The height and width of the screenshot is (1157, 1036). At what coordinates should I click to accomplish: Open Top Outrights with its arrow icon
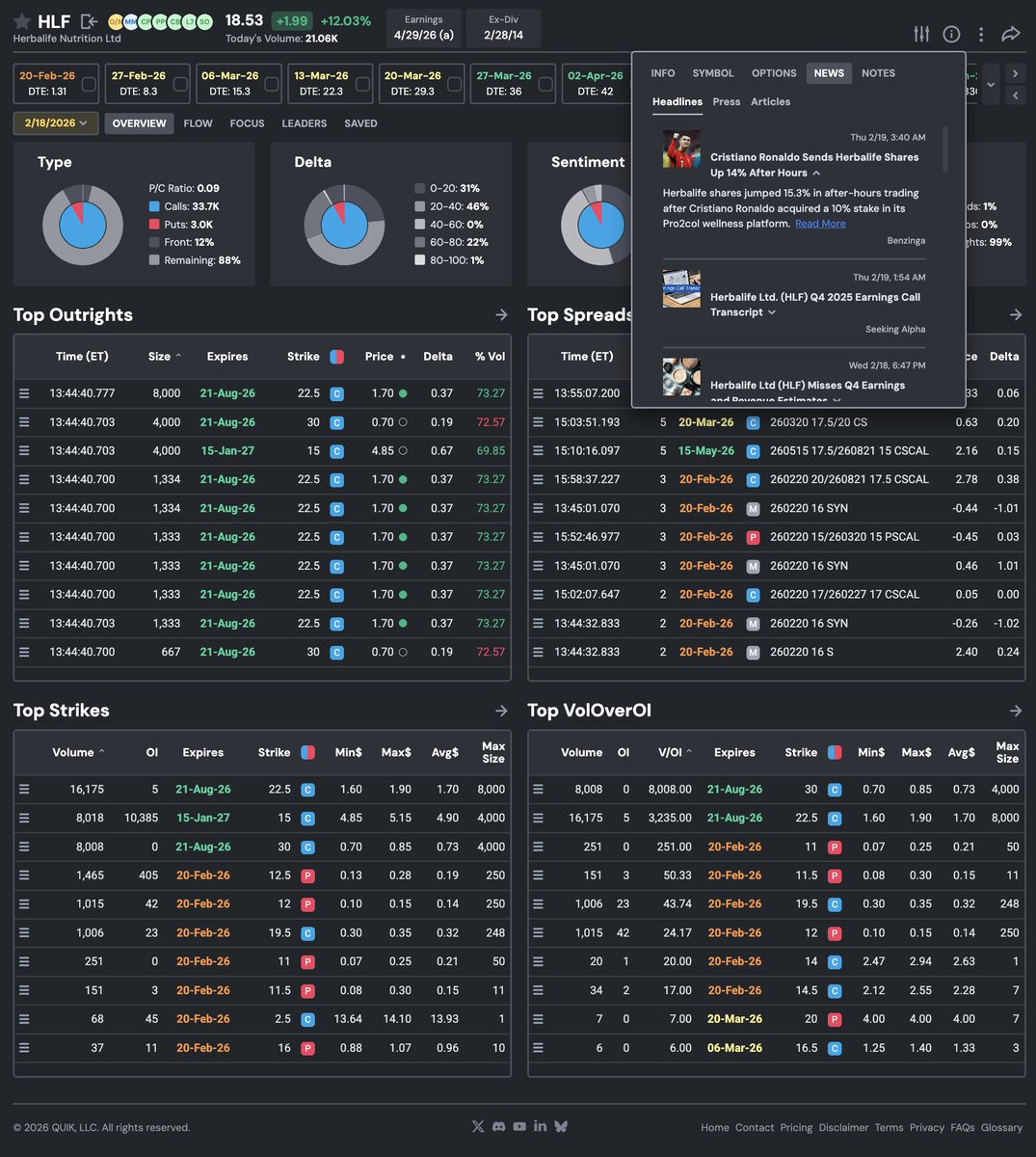(501, 314)
